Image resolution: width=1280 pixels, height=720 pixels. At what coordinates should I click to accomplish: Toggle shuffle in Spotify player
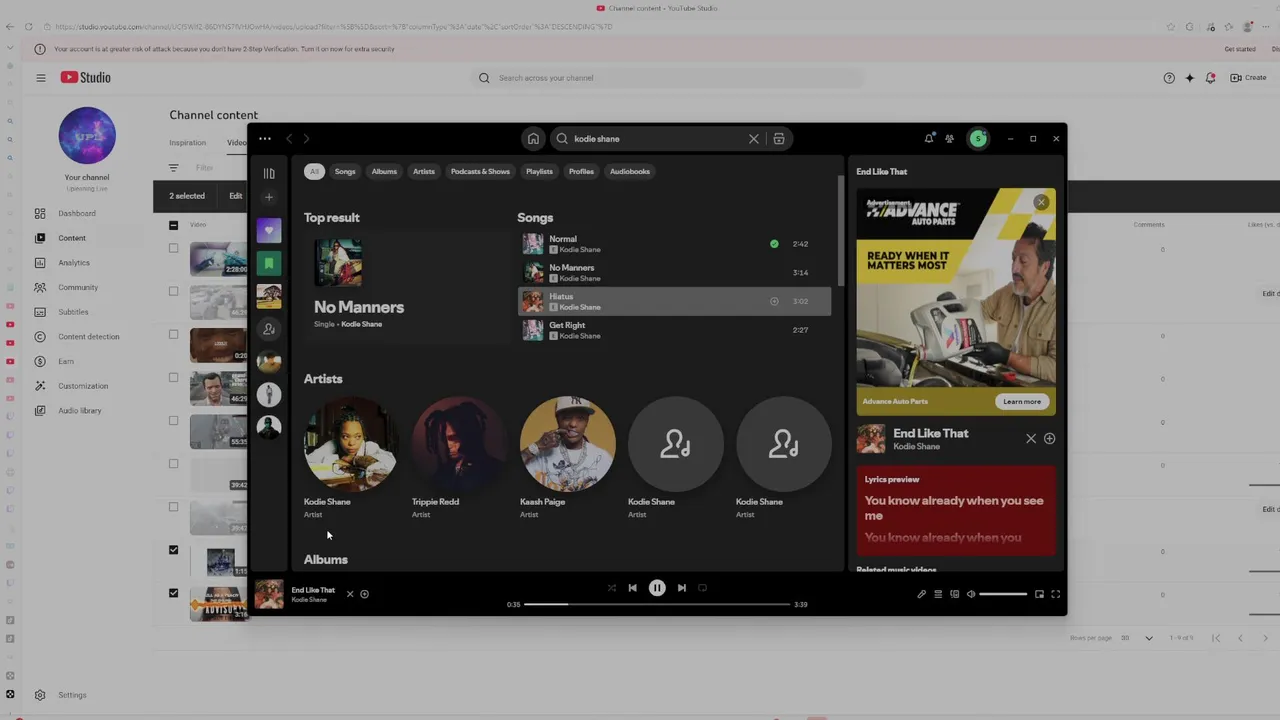pyautogui.click(x=612, y=588)
